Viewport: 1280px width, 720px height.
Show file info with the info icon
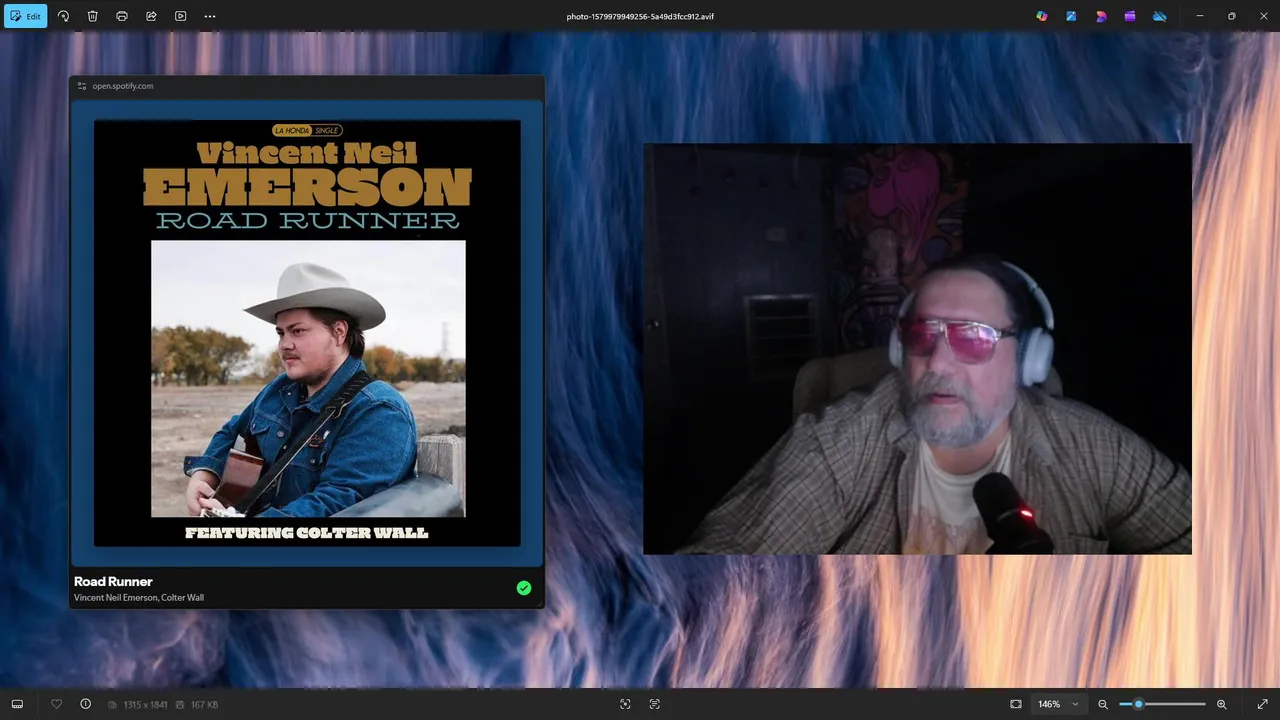pyautogui.click(x=85, y=704)
